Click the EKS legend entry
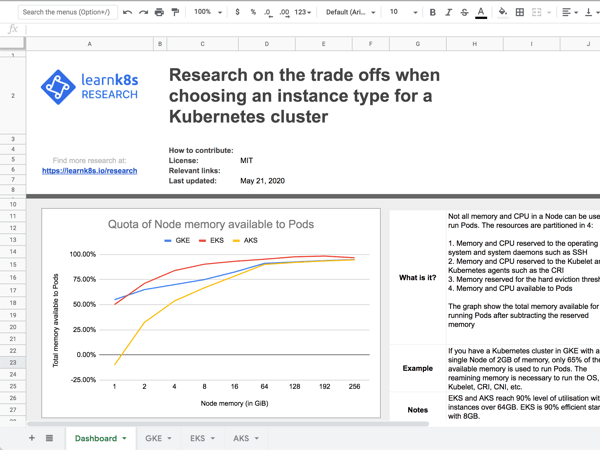The height and width of the screenshot is (450, 600). coord(211,240)
